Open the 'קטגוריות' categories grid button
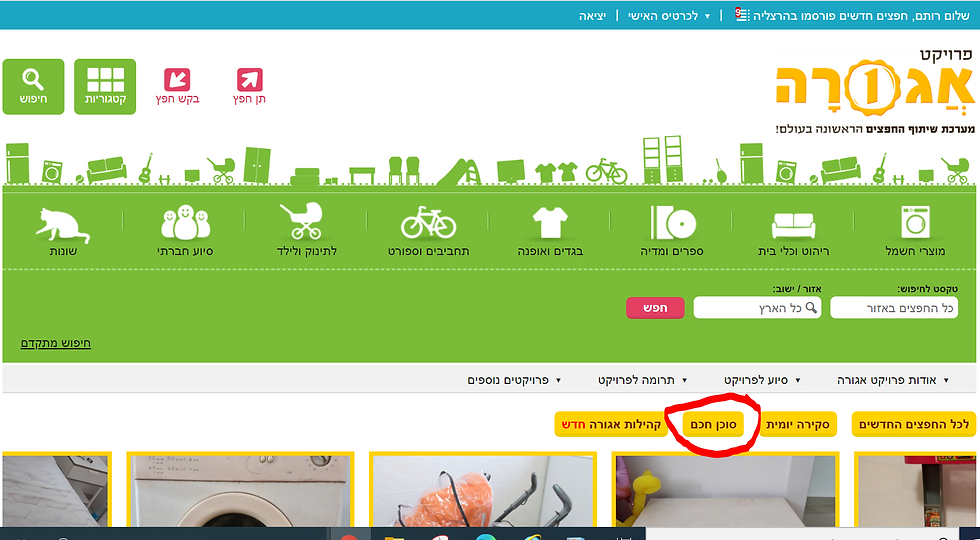The image size is (980, 540). coord(105,87)
